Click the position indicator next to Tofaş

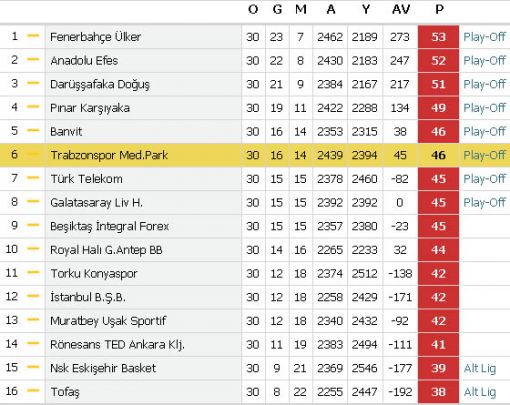(33, 391)
